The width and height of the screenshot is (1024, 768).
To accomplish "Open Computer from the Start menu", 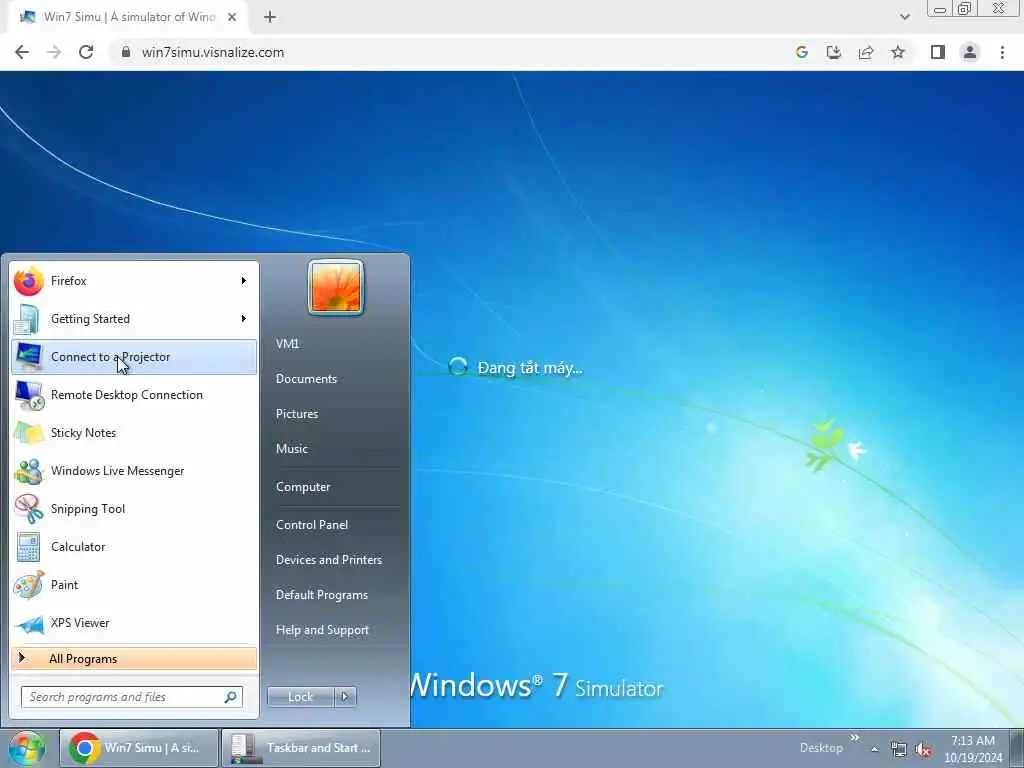I will (303, 487).
